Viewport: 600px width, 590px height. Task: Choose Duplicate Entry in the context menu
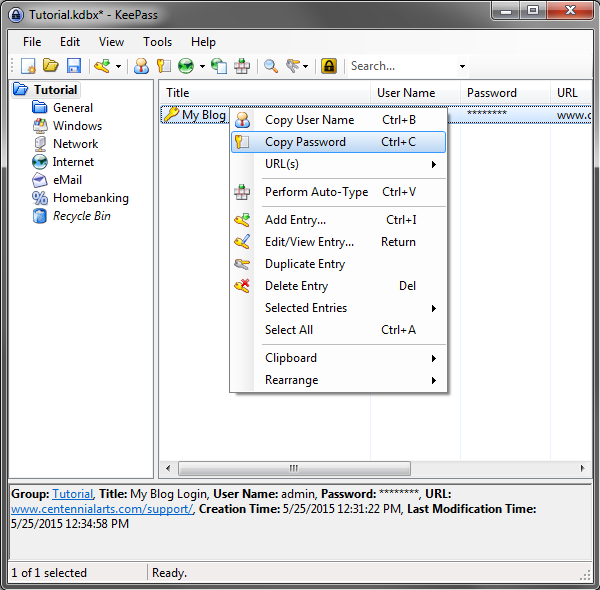pos(339,264)
